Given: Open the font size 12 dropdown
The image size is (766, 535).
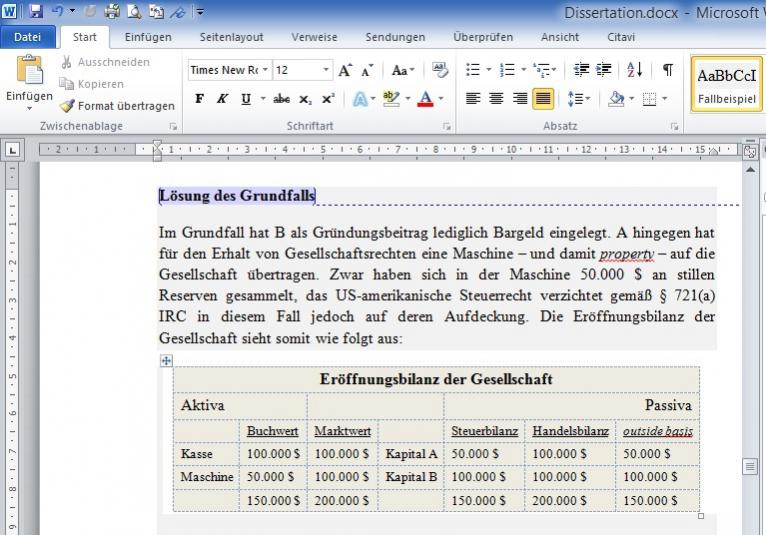Looking at the screenshot, I should coord(326,70).
